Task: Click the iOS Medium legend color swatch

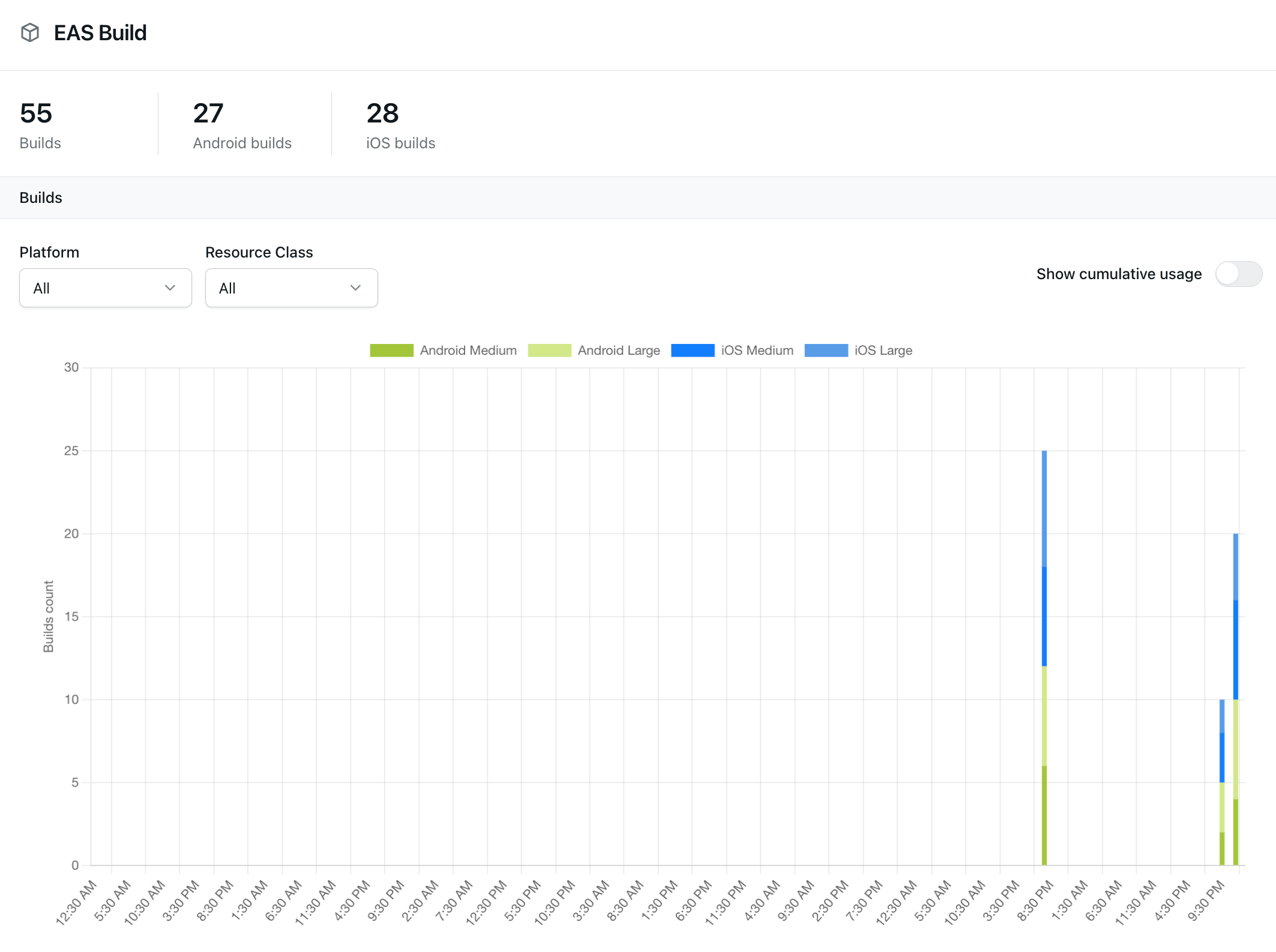Action: 693,350
